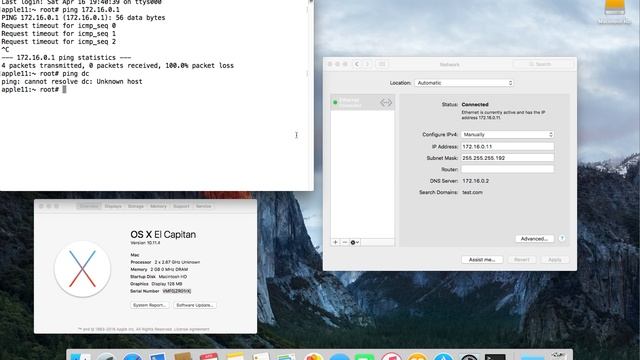Click the DNS Server value 172.16.0.2
640x360 pixels.
(476, 181)
